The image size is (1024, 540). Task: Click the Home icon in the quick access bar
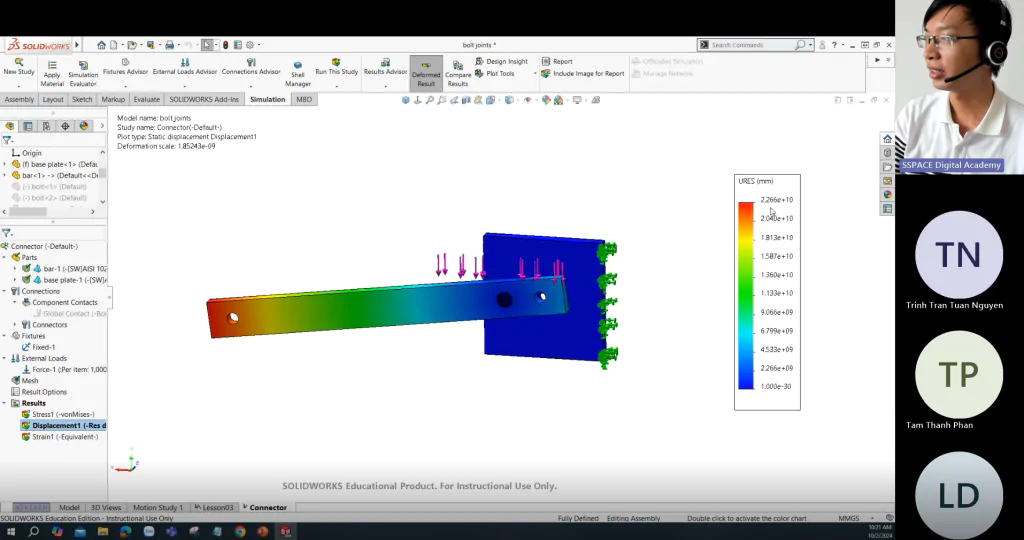pos(101,45)
